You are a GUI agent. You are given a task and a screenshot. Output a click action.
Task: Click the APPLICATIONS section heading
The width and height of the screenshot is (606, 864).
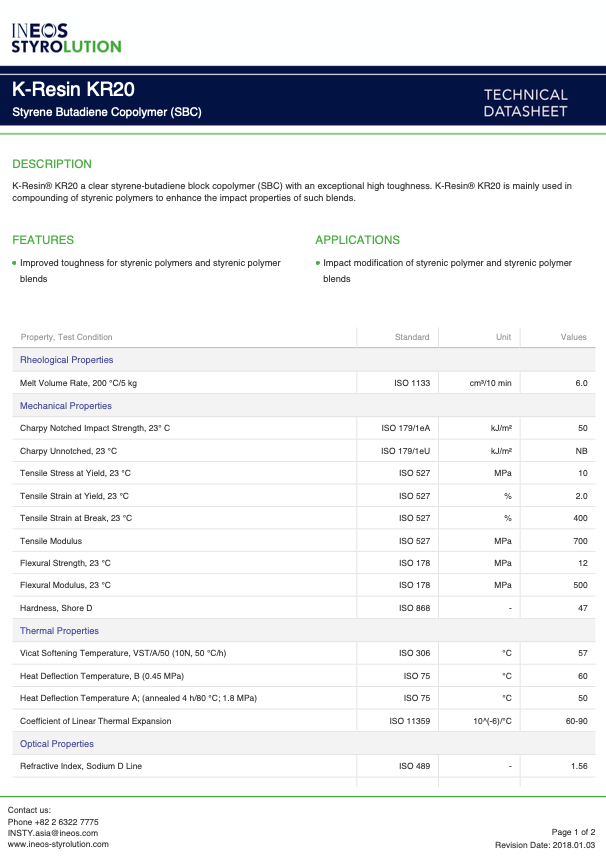tap(357, 240)
